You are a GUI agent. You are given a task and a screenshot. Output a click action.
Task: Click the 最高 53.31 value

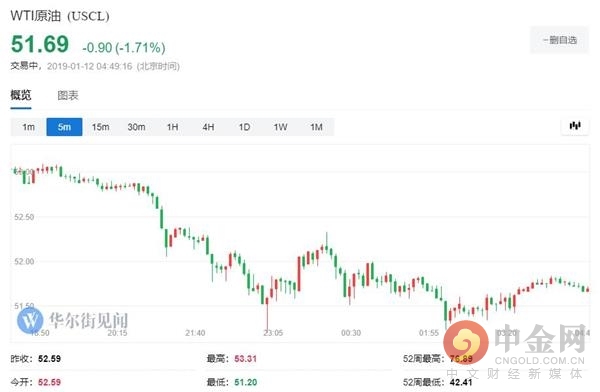(245, 359)
